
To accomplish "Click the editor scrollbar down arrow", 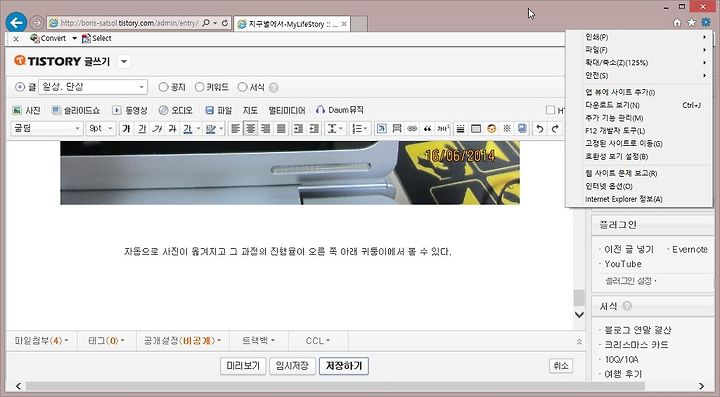I will [x=579, y=315].
